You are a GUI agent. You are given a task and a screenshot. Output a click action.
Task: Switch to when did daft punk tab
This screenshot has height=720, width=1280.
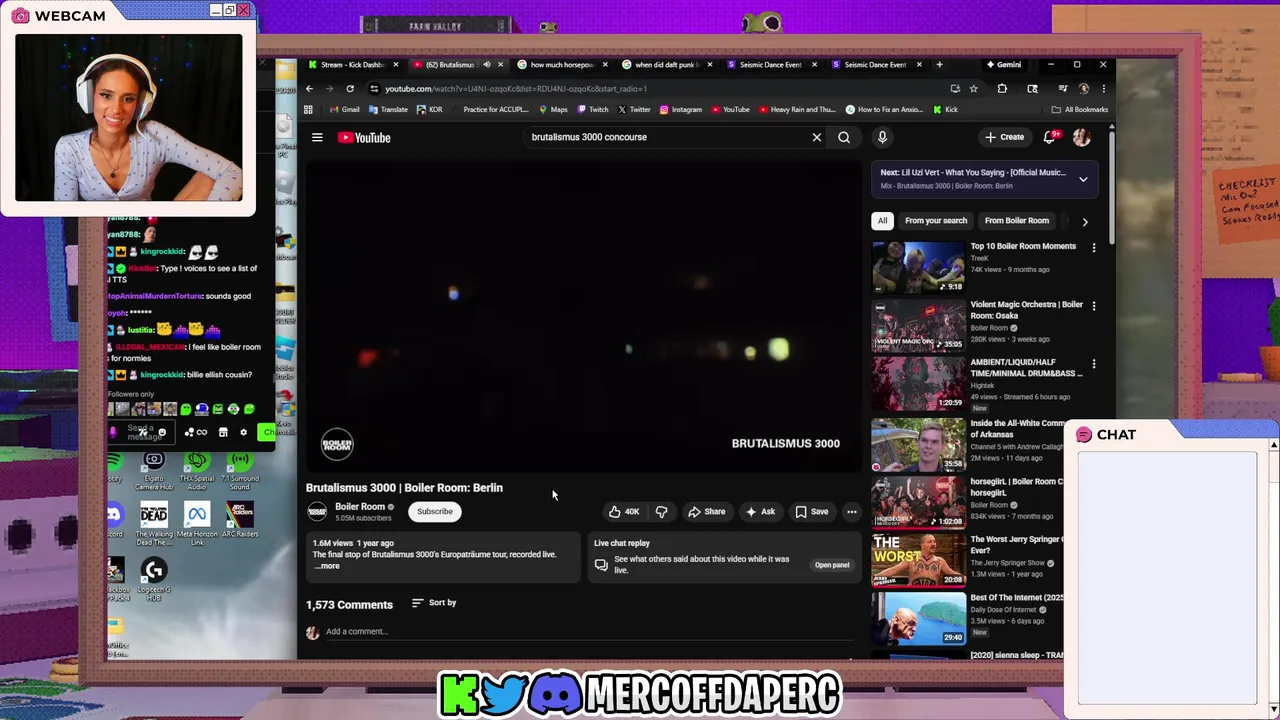666,65
